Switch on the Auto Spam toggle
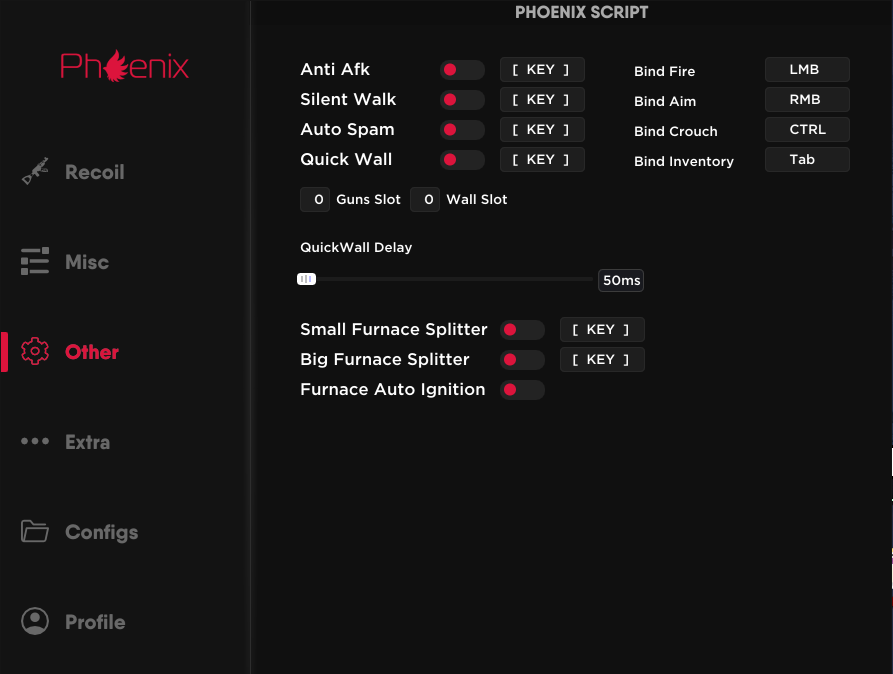 click(x=462, y=130)
